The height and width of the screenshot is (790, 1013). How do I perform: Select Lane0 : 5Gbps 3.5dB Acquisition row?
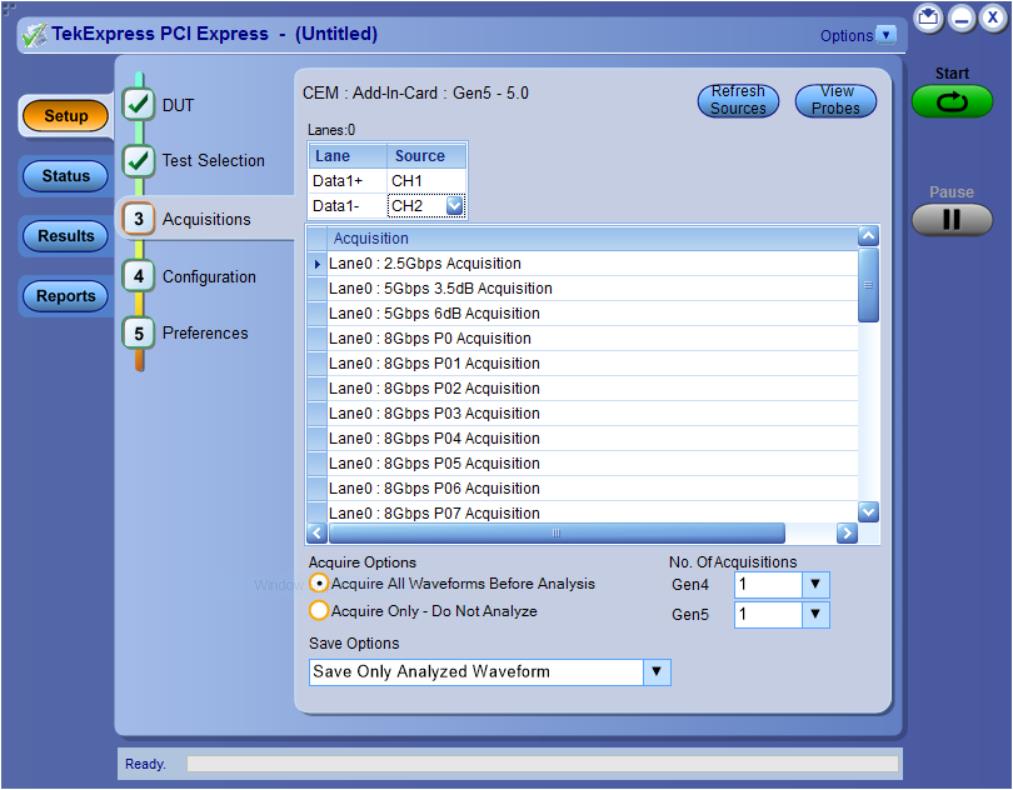592,289
